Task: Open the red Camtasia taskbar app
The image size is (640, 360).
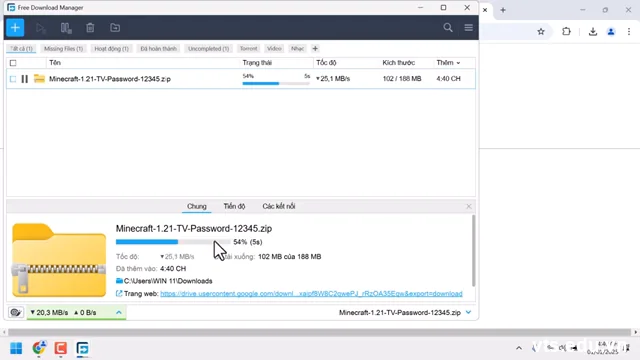Action: pyautogui.click(x=61, y=348)
